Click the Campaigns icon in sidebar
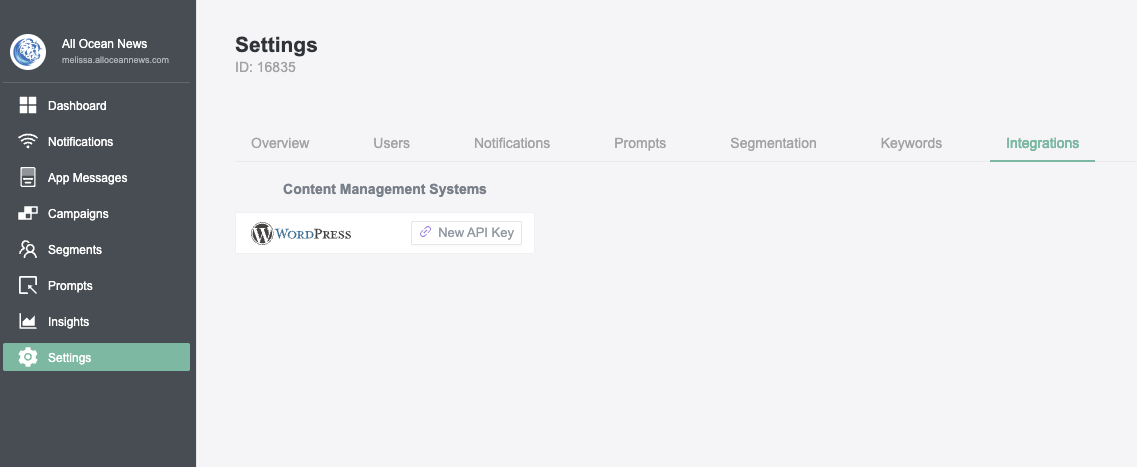This screenshot has height=467, width=1137. point(28,214)
